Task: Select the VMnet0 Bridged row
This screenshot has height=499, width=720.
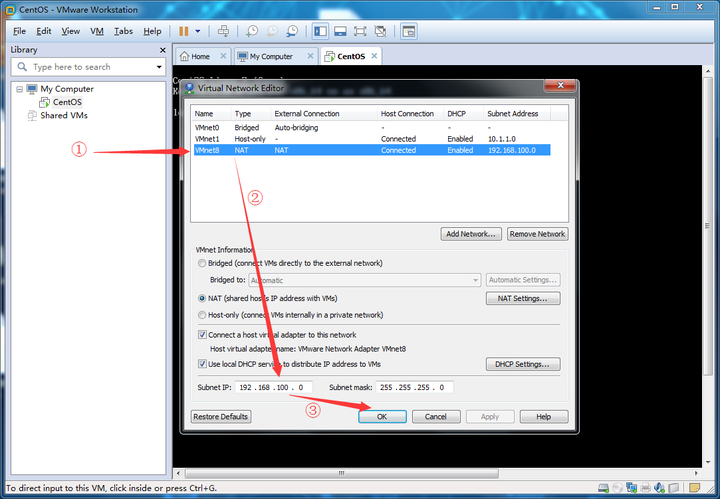Action: tap(372, 128)
